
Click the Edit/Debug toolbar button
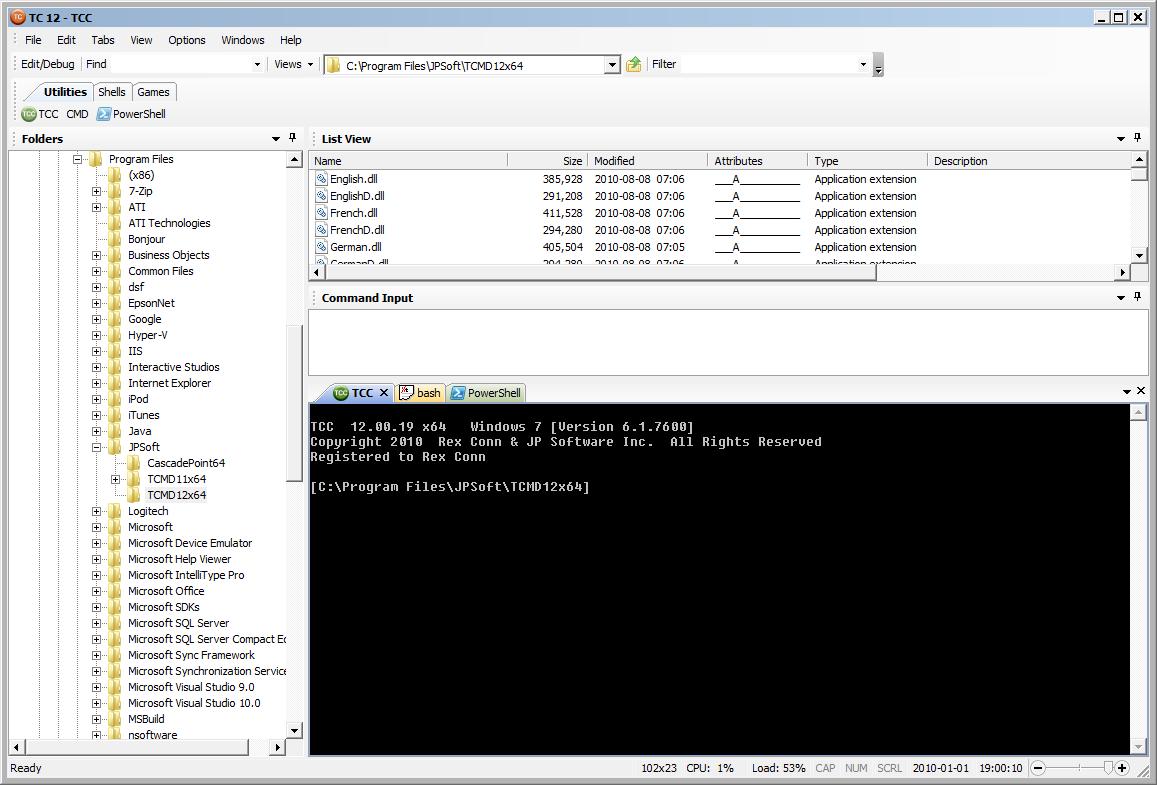48,64
